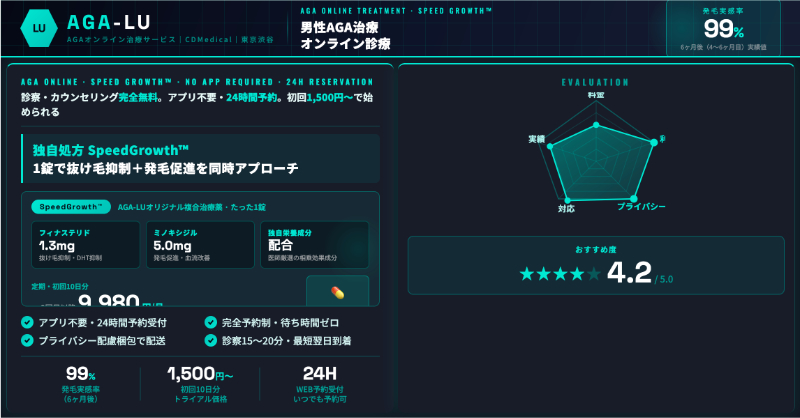Click the check icon beside アプリ不要・24時間予約受付
The image size is (800, 418).
coord(27,323)
